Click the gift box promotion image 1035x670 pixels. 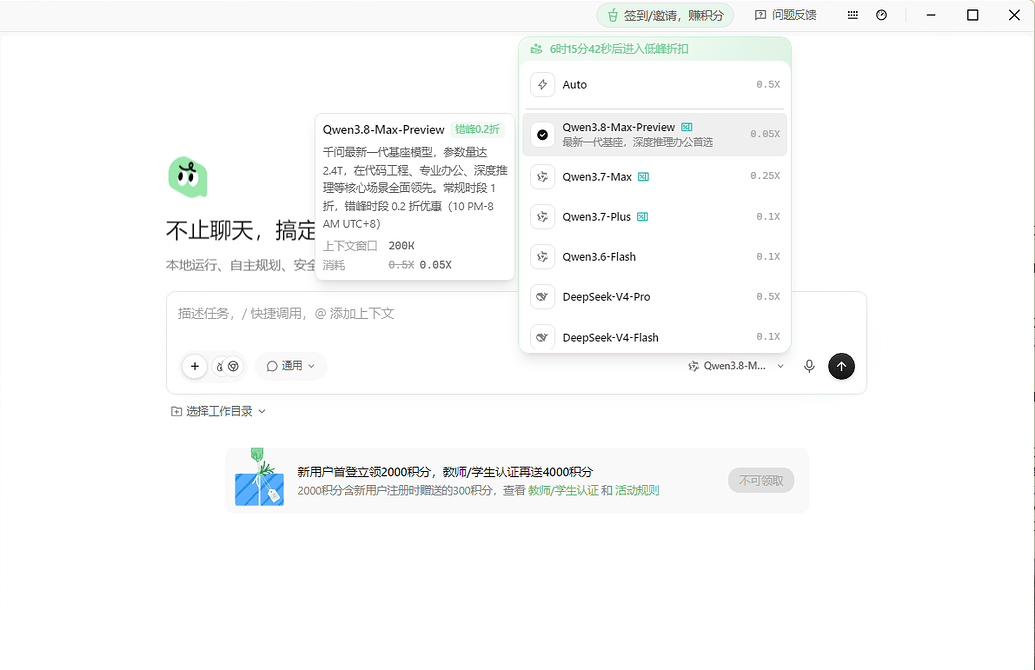point(259,478)
